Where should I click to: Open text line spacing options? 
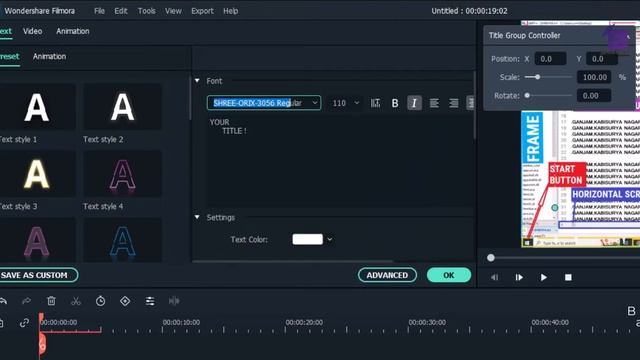(376, 103)
